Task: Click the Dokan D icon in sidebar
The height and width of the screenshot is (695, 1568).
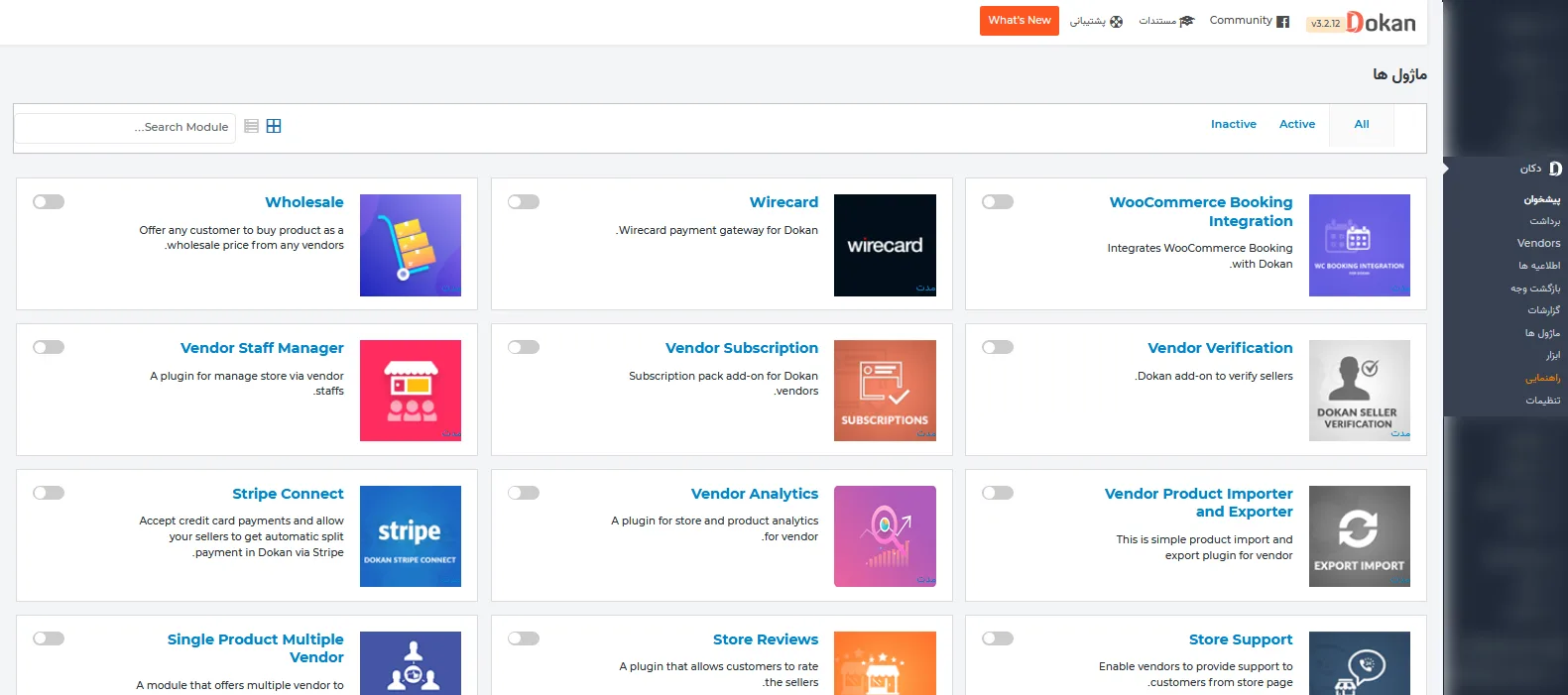Action: click(1555, 169)
